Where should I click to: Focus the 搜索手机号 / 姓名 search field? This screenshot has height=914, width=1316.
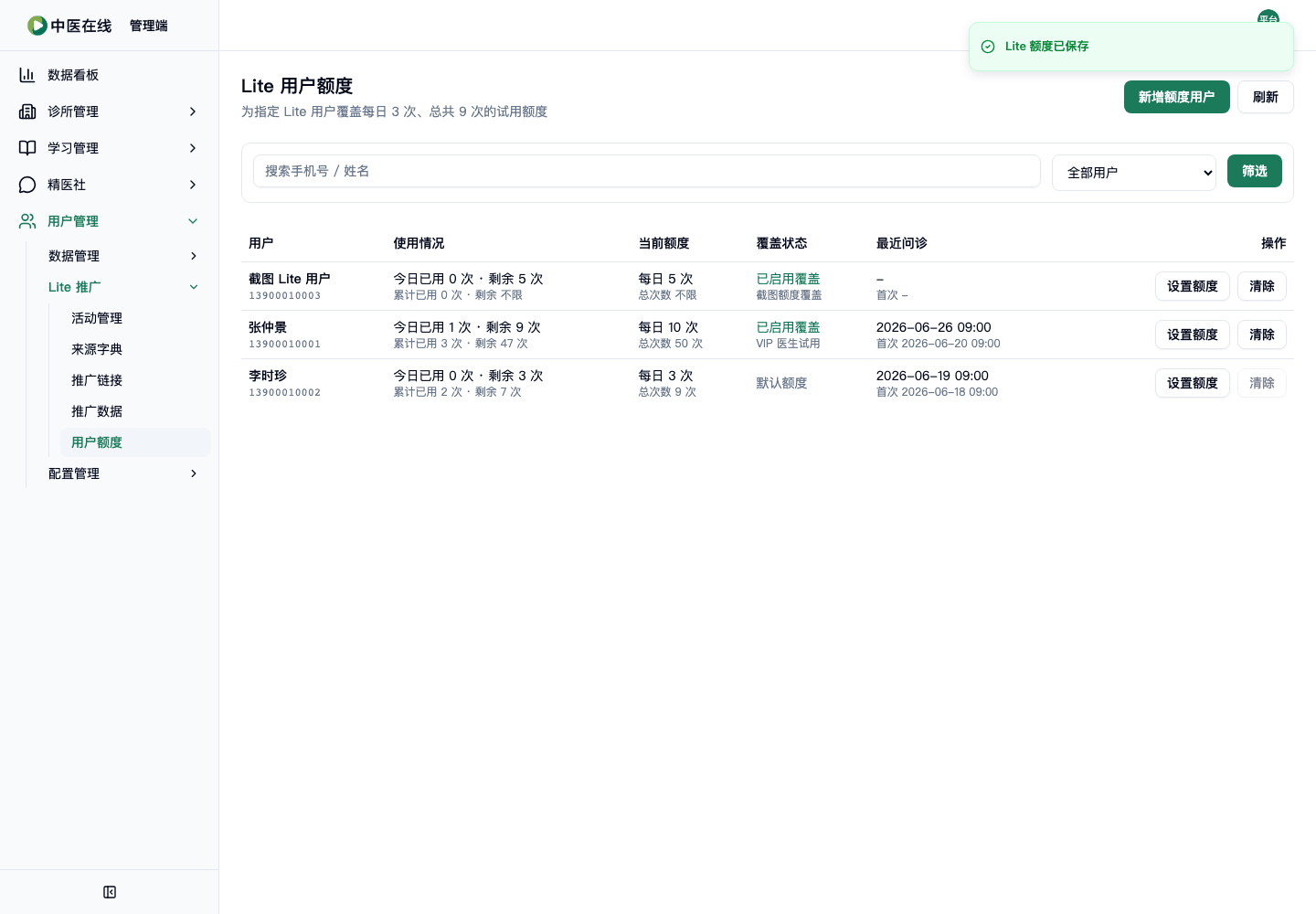point(647,171)
